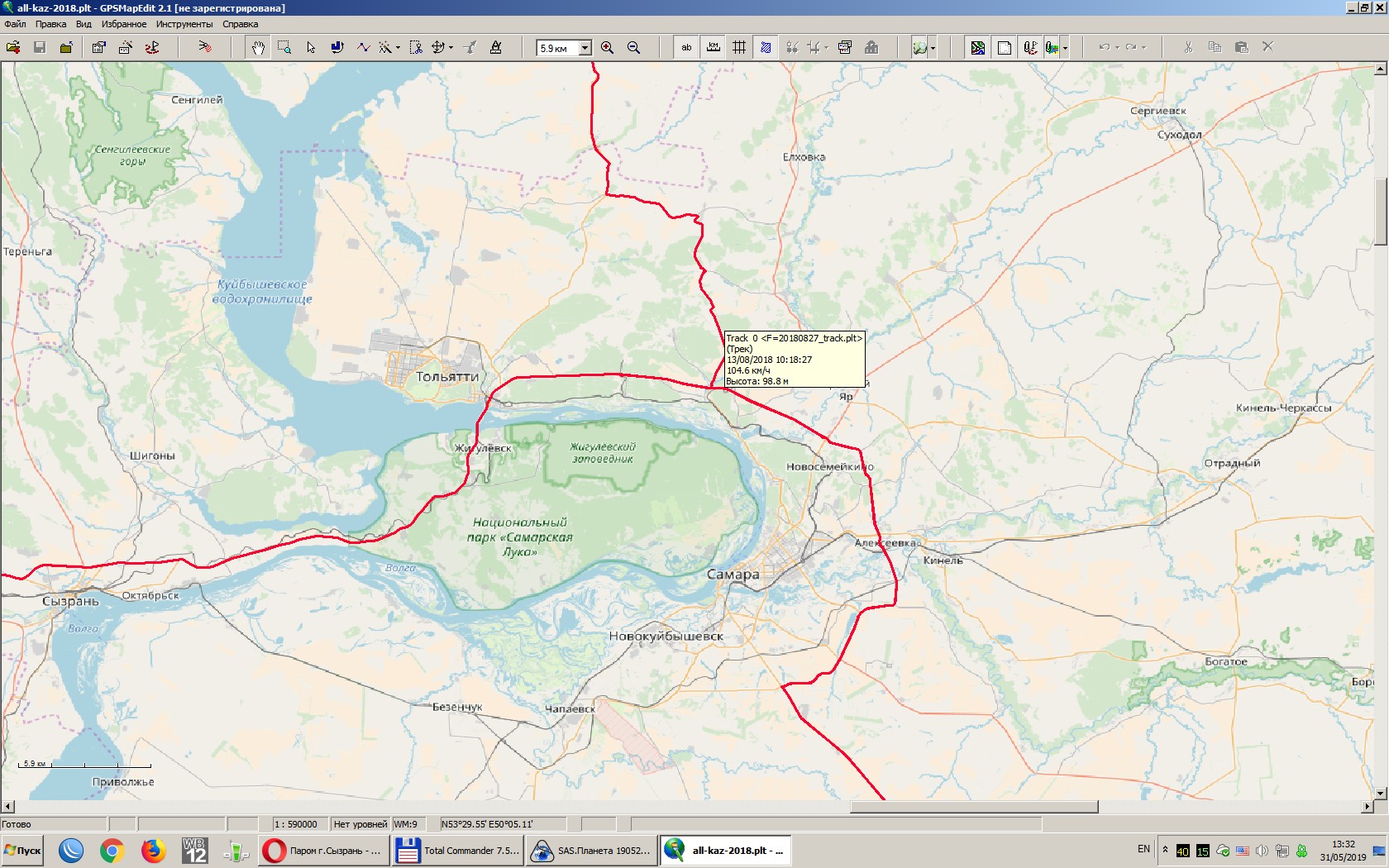Toggle the km scale bar display
This screenshot has height=868, width=1389.
713,47
